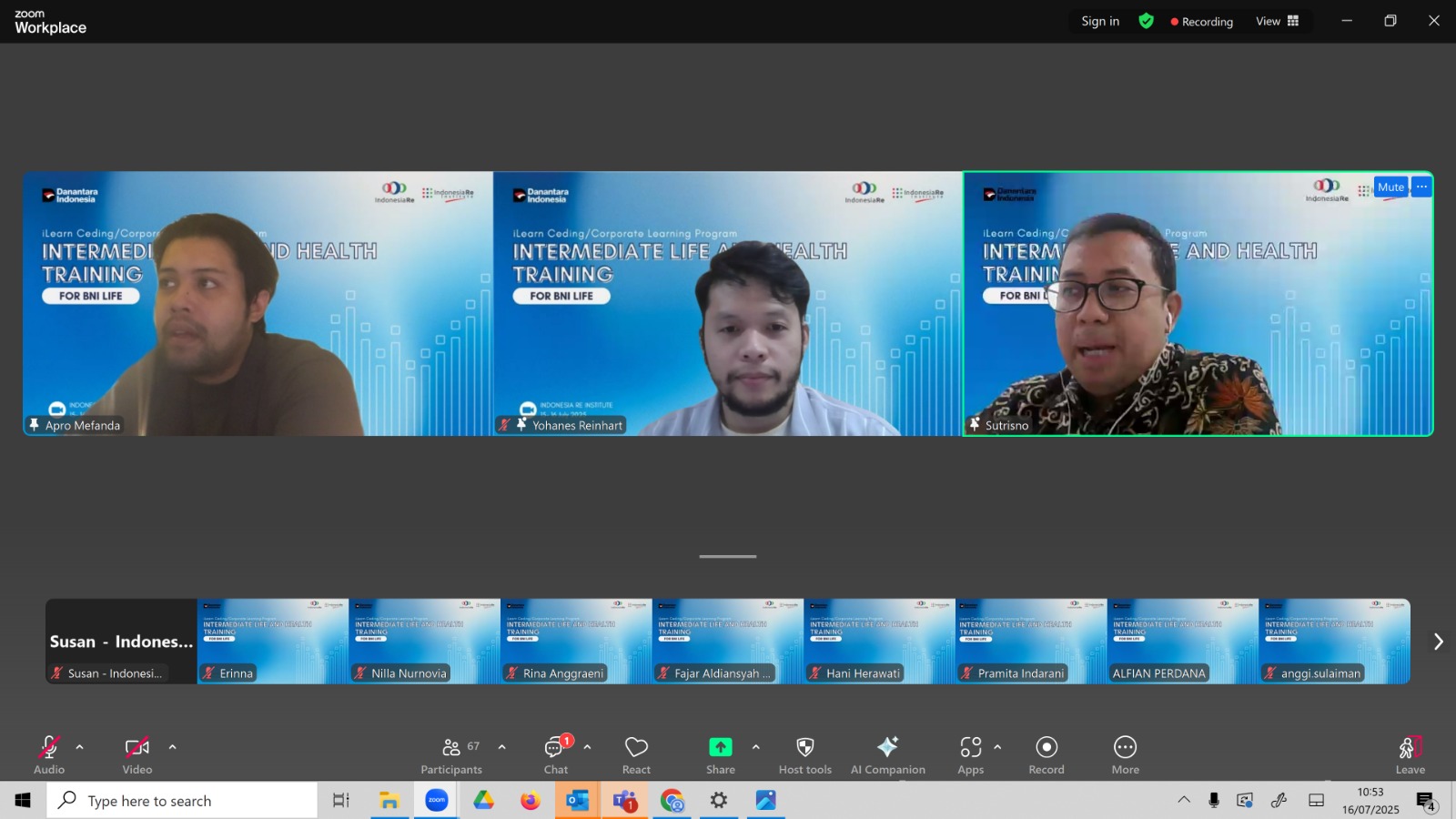Click Mute button on Sutrisno's video
This screenshot has height=819, width=1456.
point(1390,187)
